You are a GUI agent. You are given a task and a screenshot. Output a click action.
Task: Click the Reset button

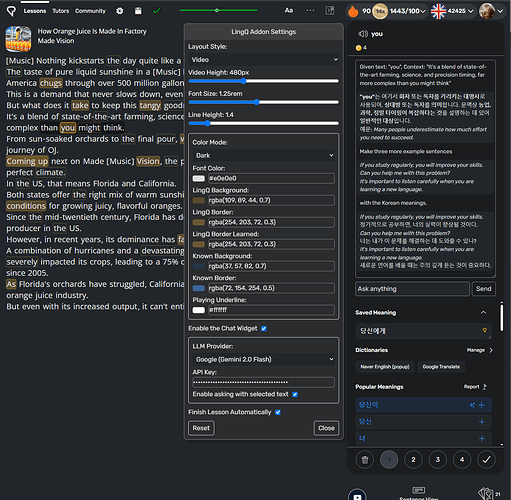(201, 428)
